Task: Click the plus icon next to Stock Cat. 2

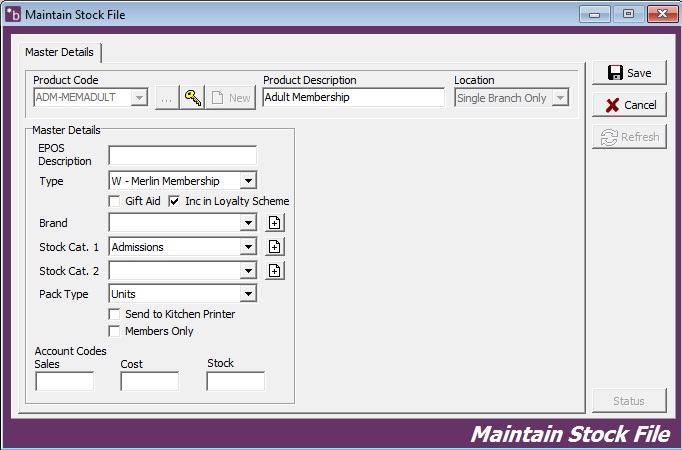Action: (x=275, y=270)
